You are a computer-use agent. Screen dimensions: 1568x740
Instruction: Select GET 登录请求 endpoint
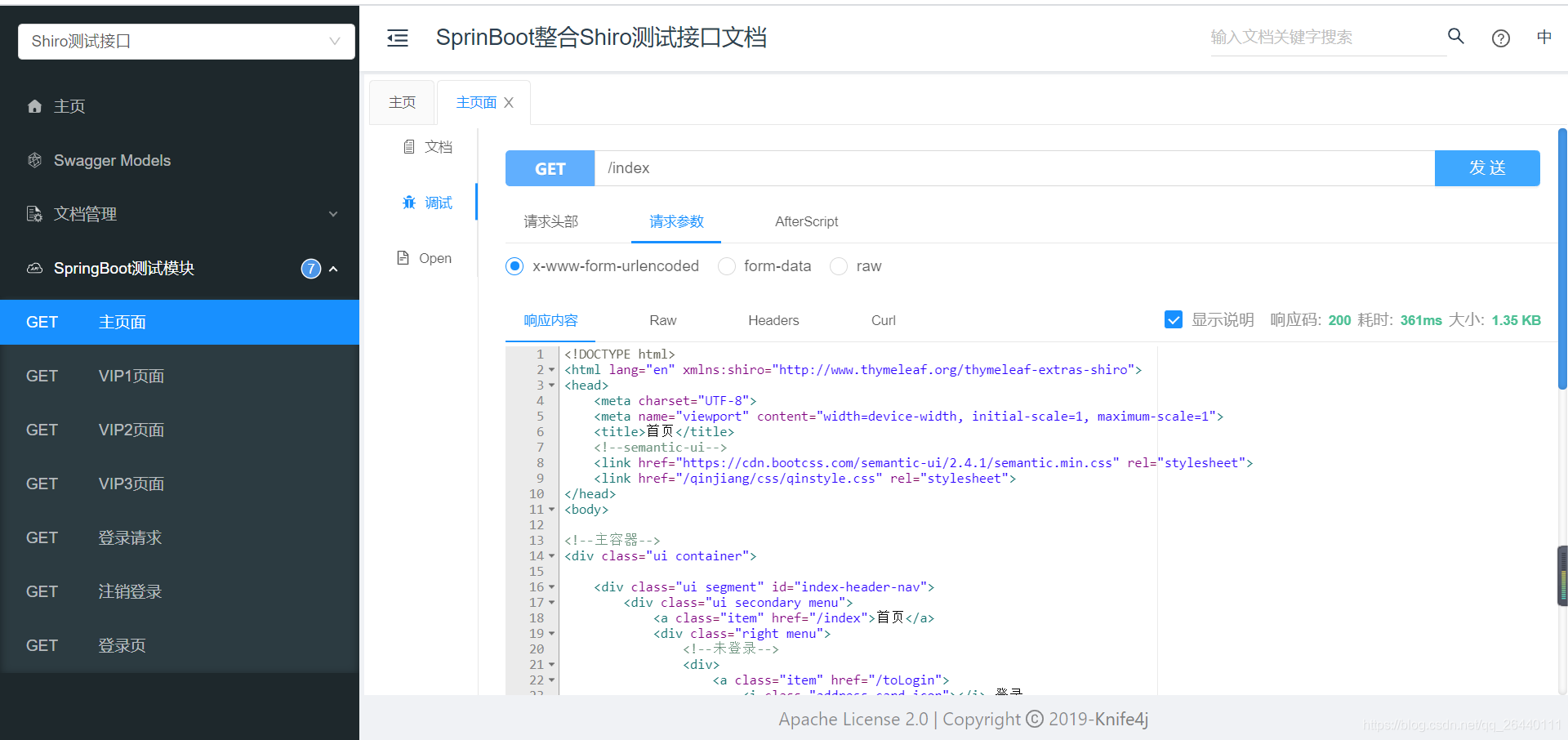[180, 537]
